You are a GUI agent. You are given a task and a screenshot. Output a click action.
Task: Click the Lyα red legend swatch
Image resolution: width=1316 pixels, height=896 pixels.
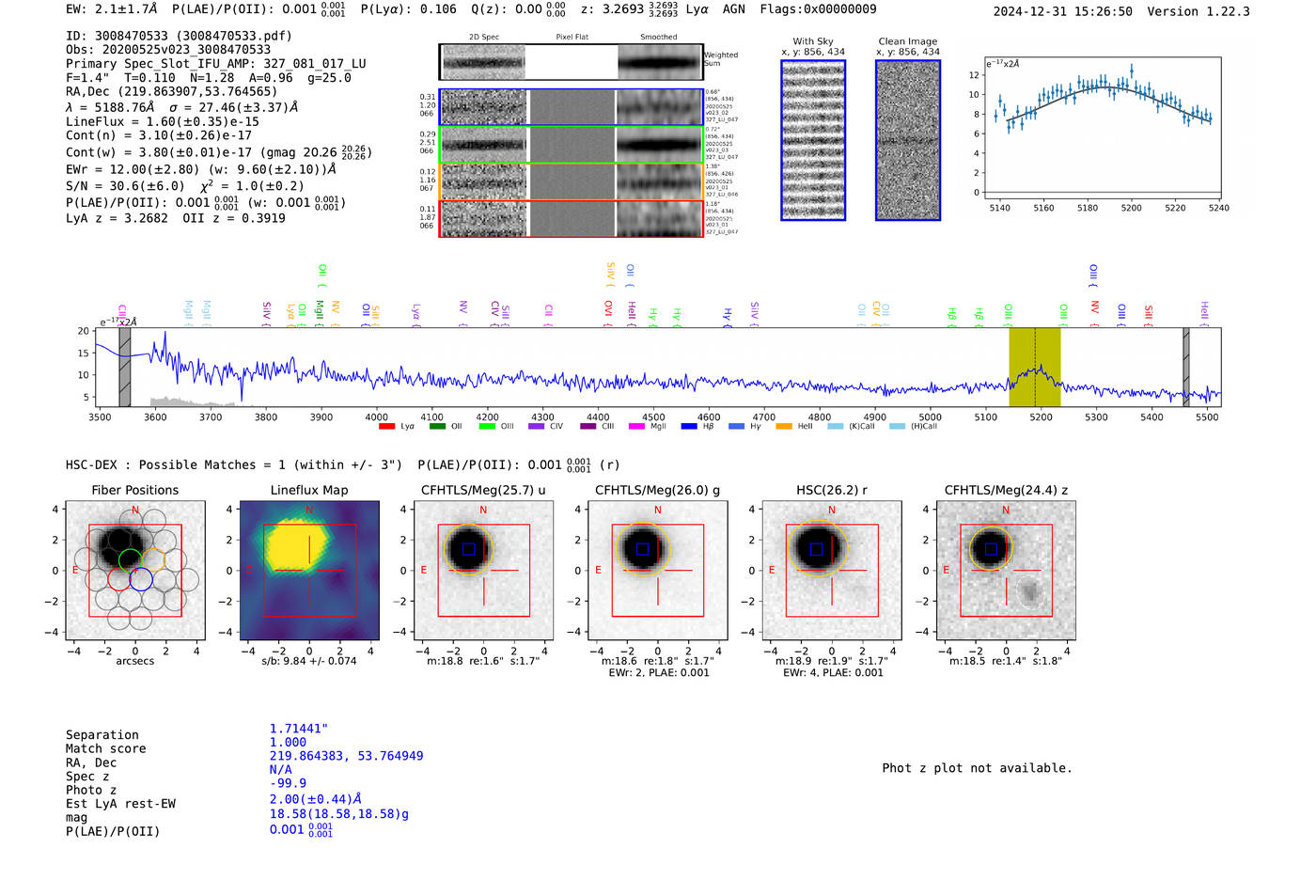point(386,427)
